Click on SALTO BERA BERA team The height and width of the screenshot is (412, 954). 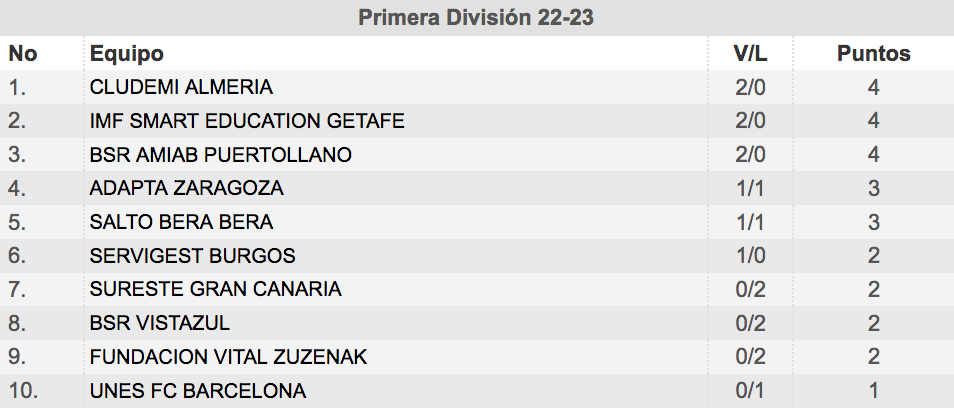click(181, 222)
